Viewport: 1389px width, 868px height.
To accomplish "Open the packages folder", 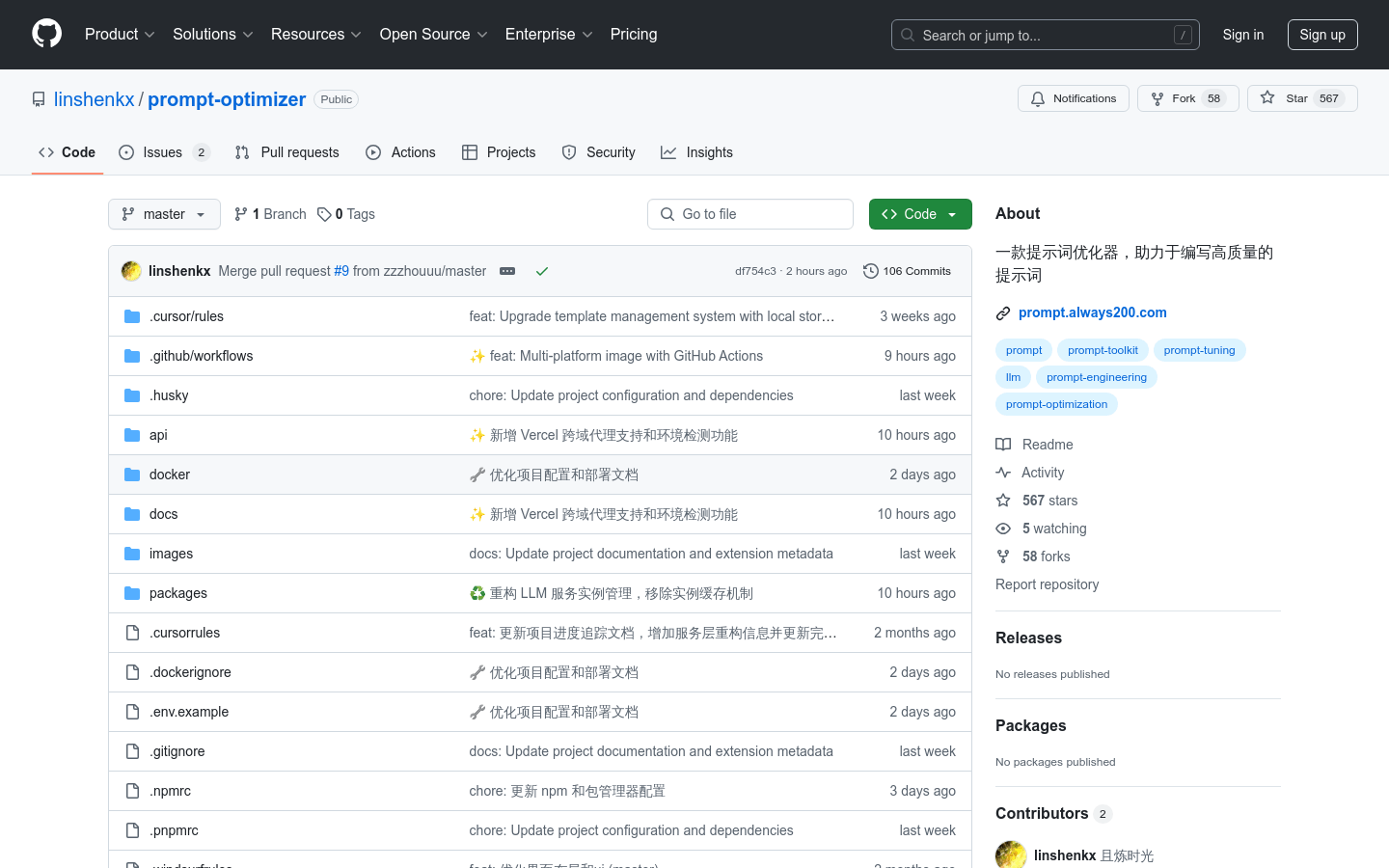I will 178,593.
